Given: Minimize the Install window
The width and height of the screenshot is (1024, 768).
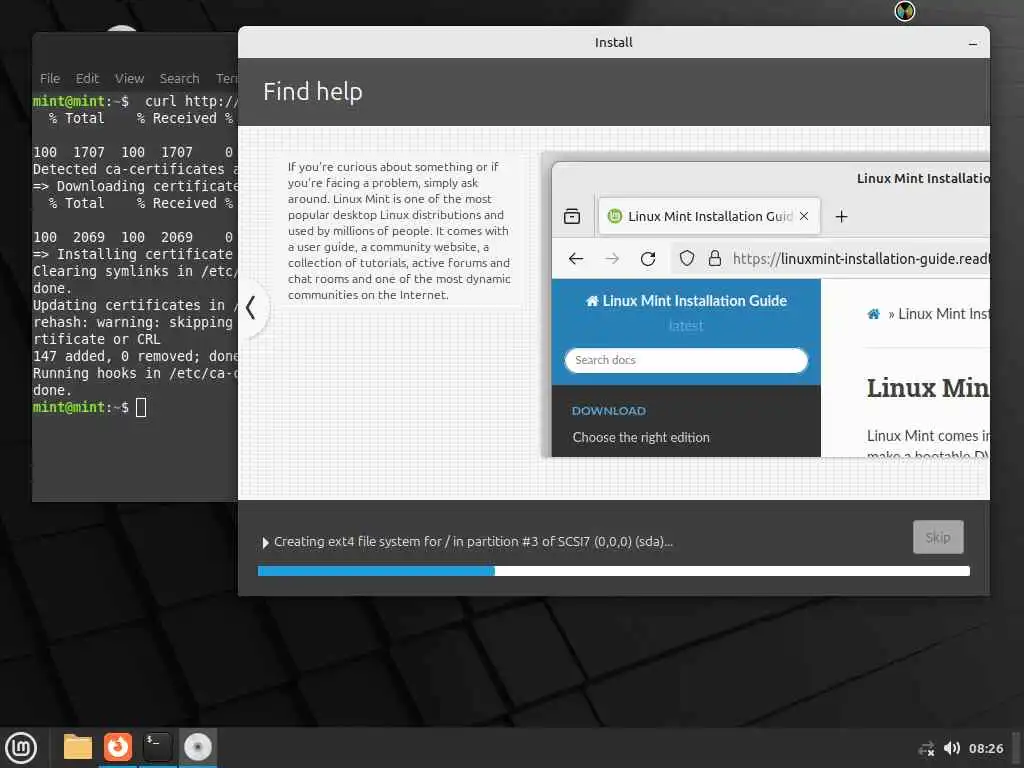Looking at the screenshot, I should point(972,43).
